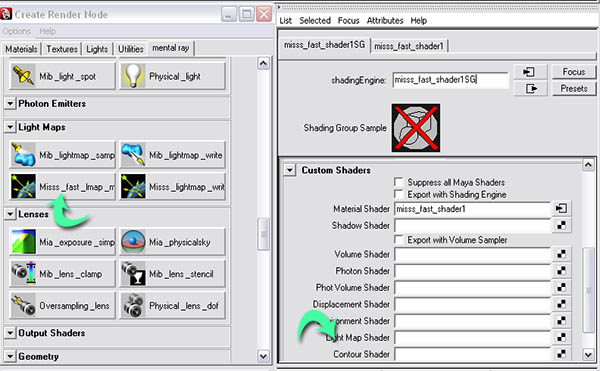The height and width of the screenshot is (371, 600).
Task: Click the Attribute Editor scroll up arrow
Action: [x=588, y=165]
